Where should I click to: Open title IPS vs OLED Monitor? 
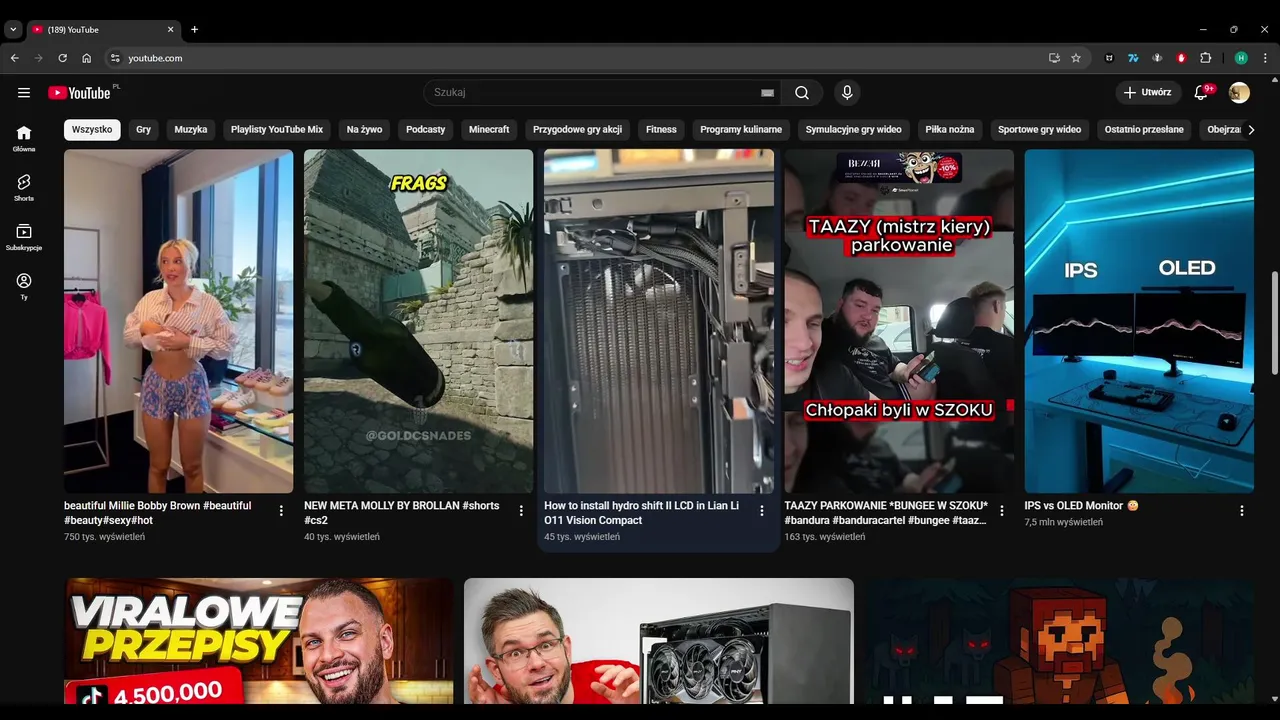pyautogui.click(x=1082, y=506)
